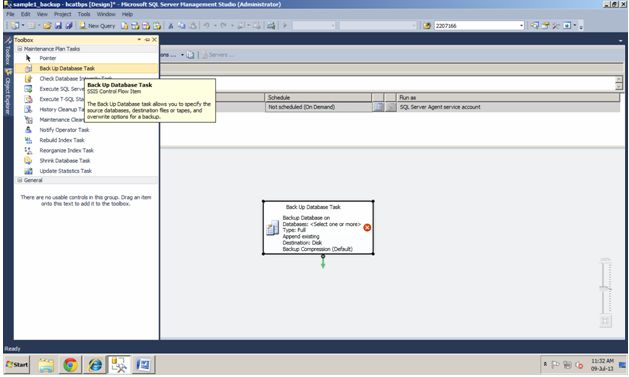Select Maintenance Cleanup Task icon

(x=28, y=120)
